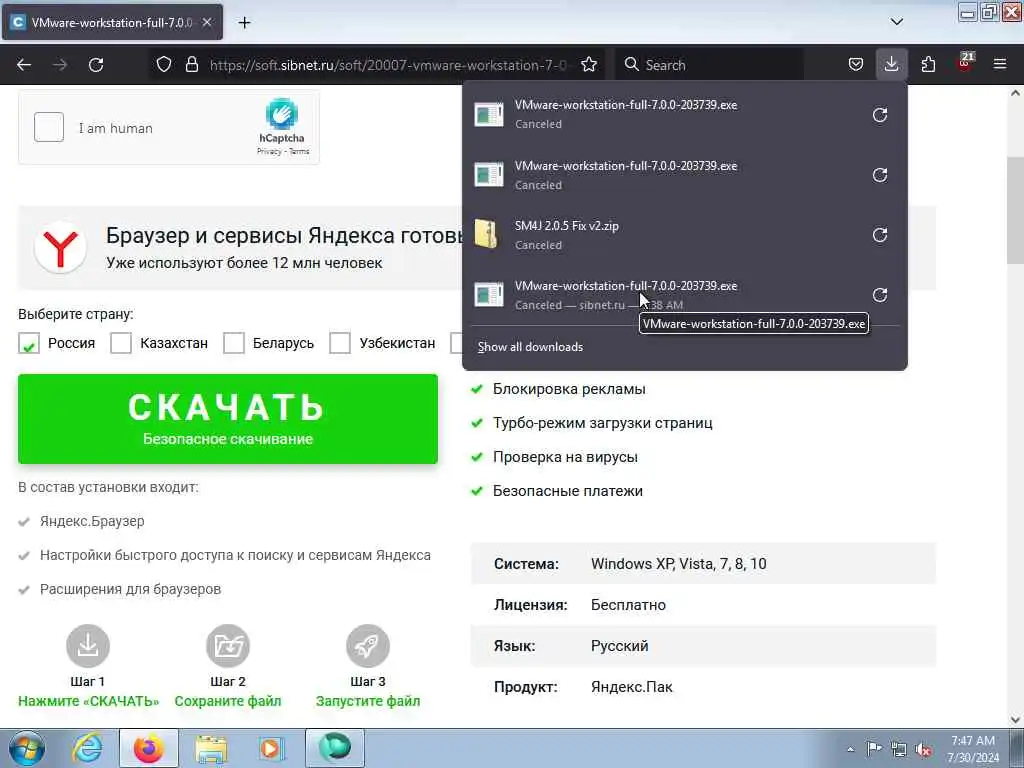Image resolution: width=1024 pixels, height=768 pixels.
Task: Launch Internet Explorer from the taskbar
Action: coord(88,748)
